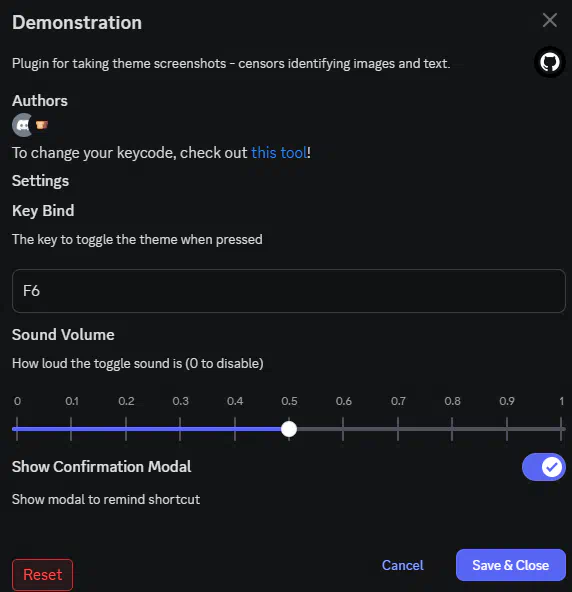This screenshot has height=592, width=572.
Task: Set sound volume to 0.2 mark
Action: 126,429
